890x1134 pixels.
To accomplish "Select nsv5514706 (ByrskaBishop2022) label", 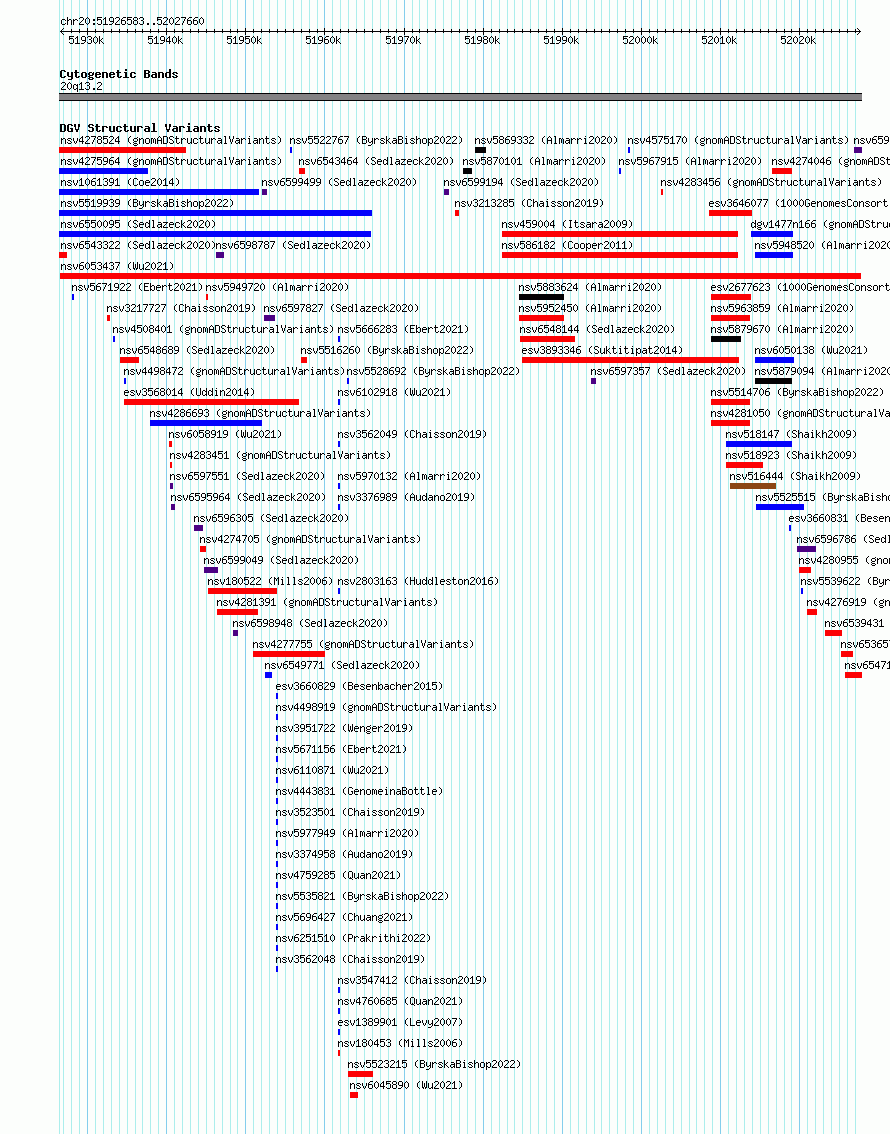I will (x=797, y=392).
